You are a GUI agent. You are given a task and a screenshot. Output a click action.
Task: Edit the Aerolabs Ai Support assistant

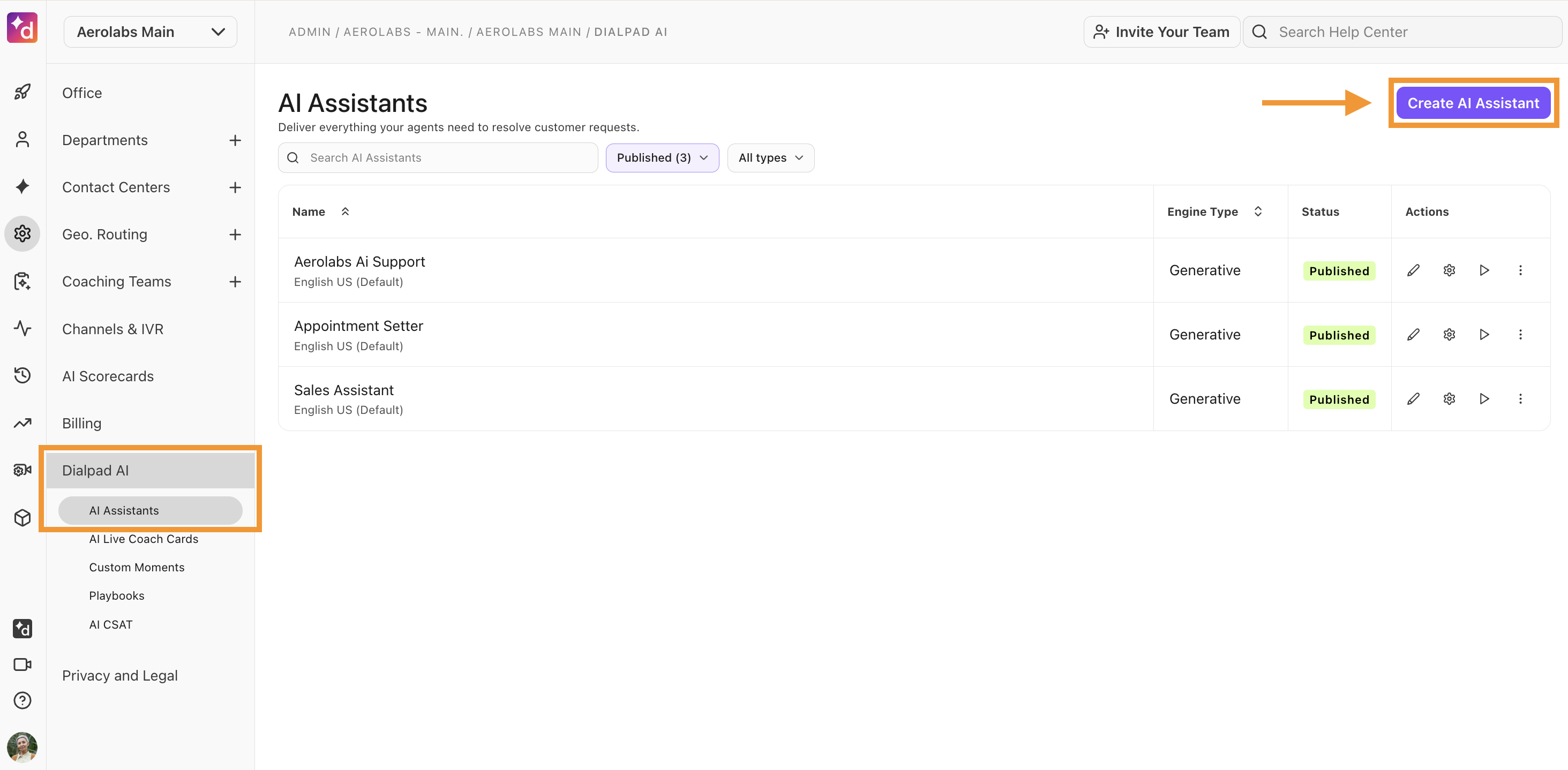pos(1413,270)
